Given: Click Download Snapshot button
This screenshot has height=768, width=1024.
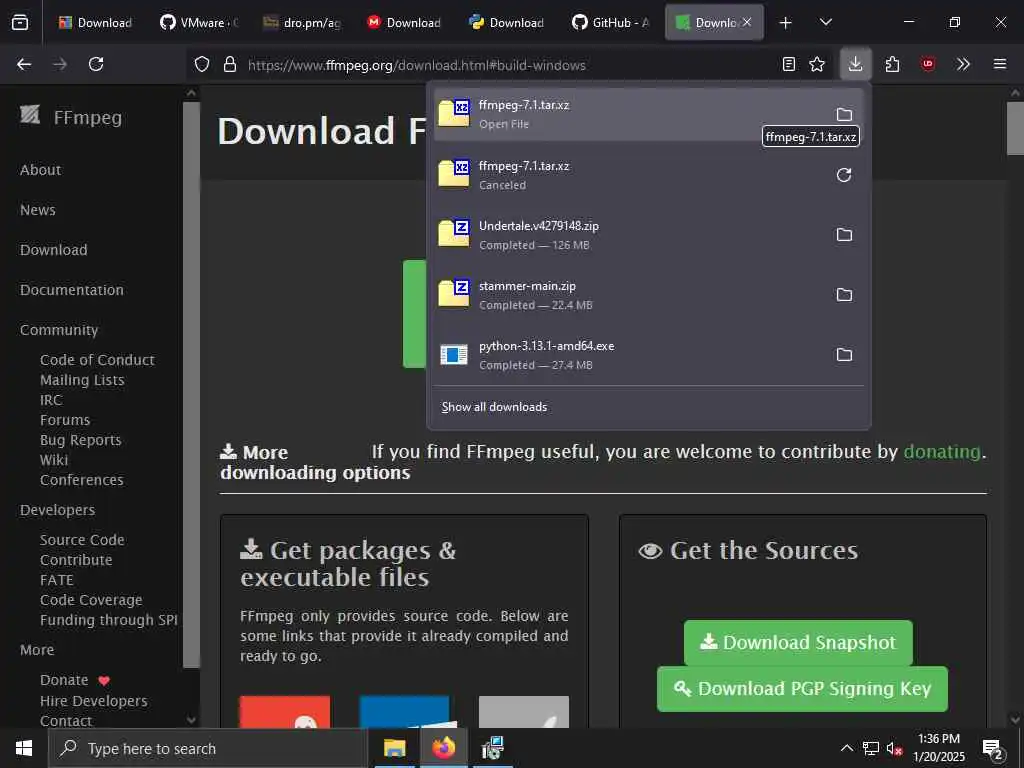Looking at the screenshot, I should click(798, 643).
